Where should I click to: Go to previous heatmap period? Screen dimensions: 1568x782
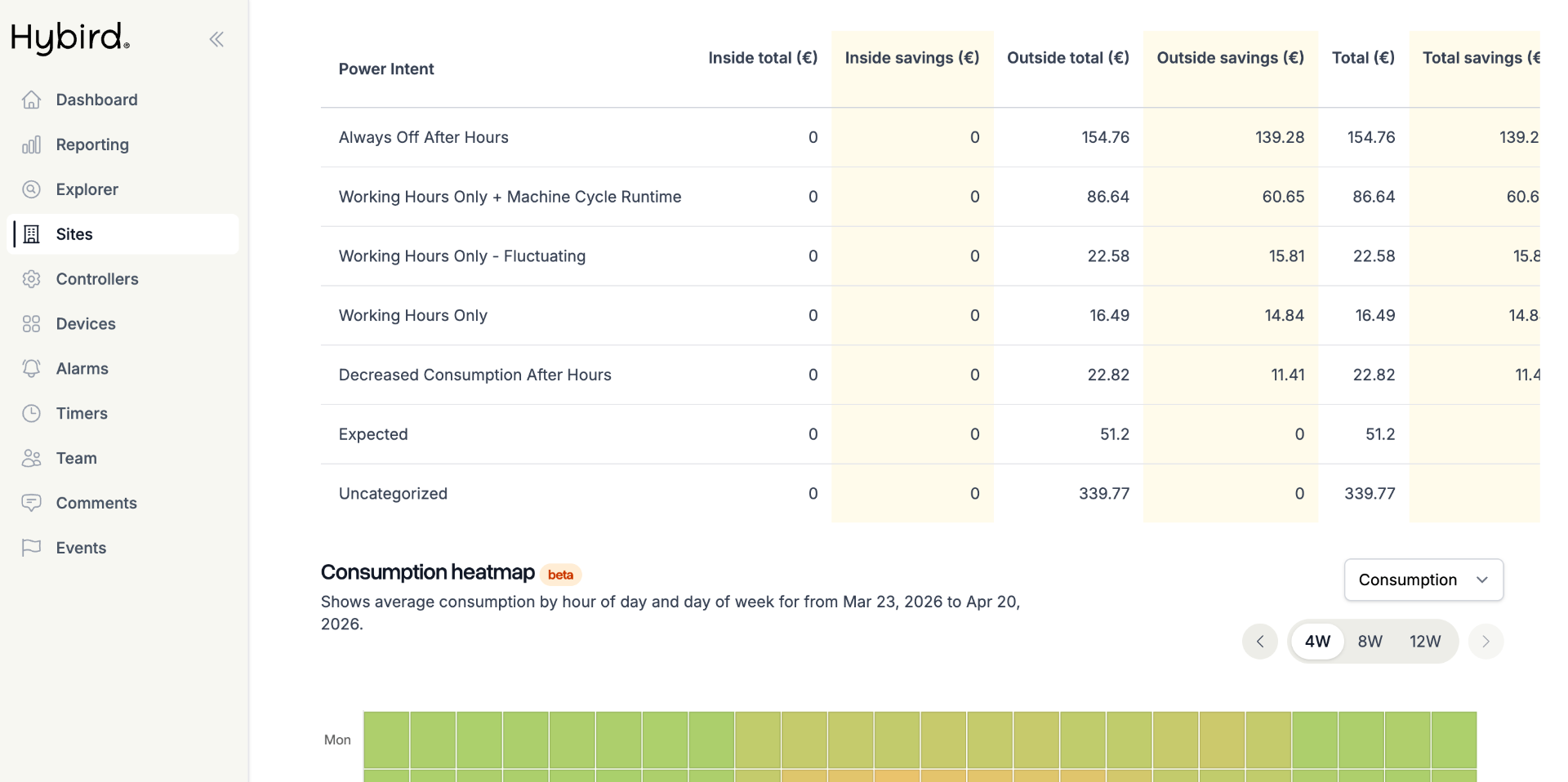(x=1260, y=642)
